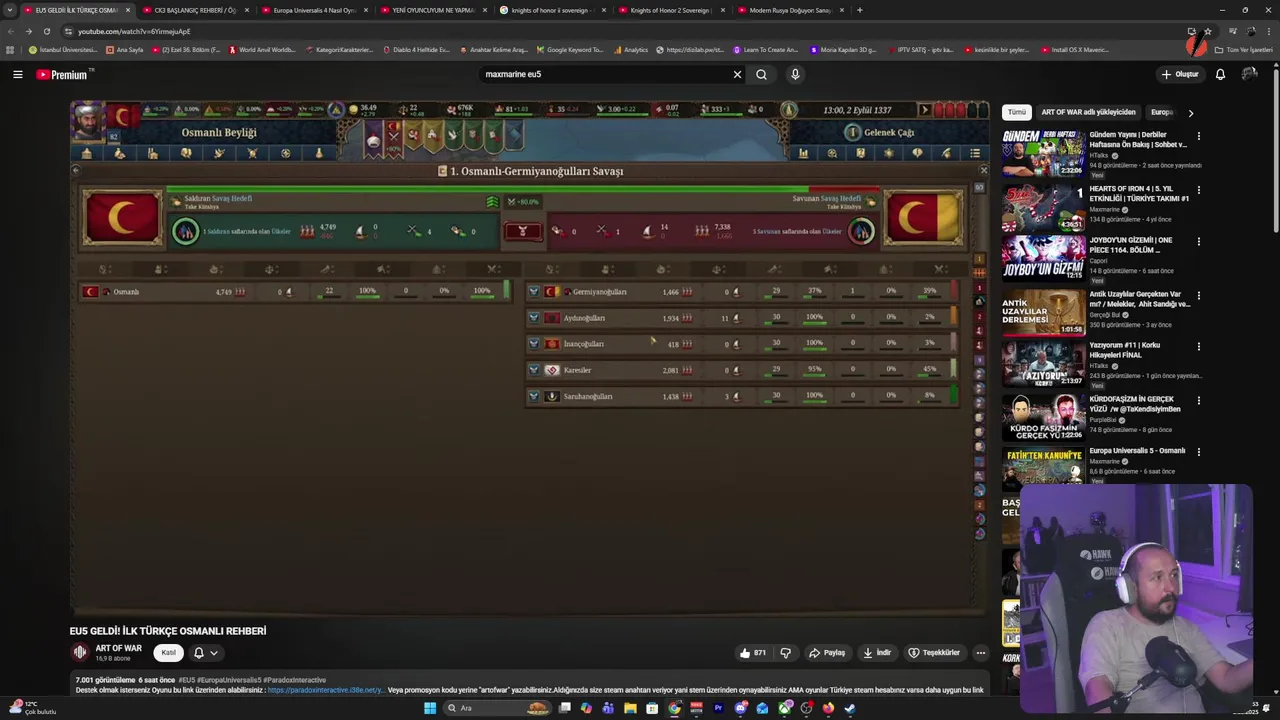The image size is (1280, 720).
Task: Open options for Joyboy'un Gizemi video
Action: pyautogui.click(x=1199, y=242)
